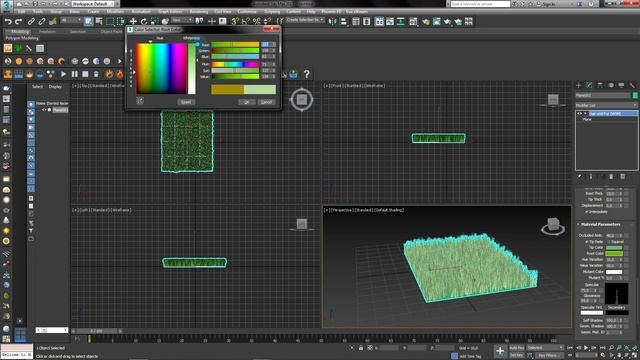640x360 pixels.
Task: Collapse the Material Parameters rollout
Action: pos(600,224)
